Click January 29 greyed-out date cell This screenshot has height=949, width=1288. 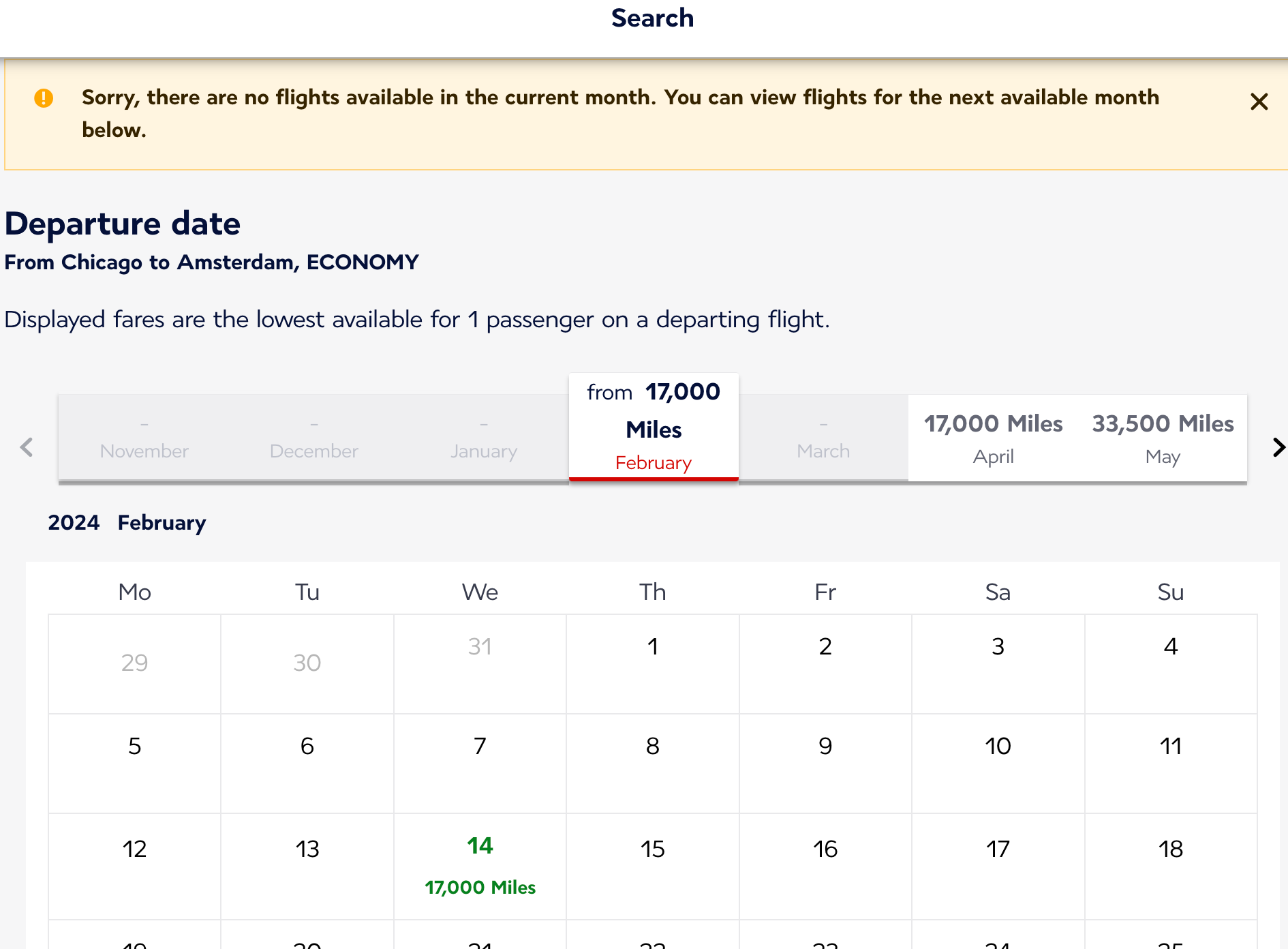click(x=134, y=663)
